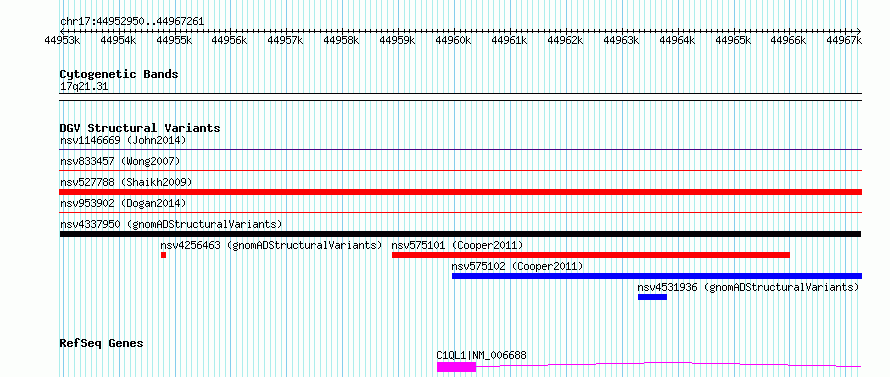Click the 44962k ruler tick label
890x377 pixels.
click(x=565, y=40)
